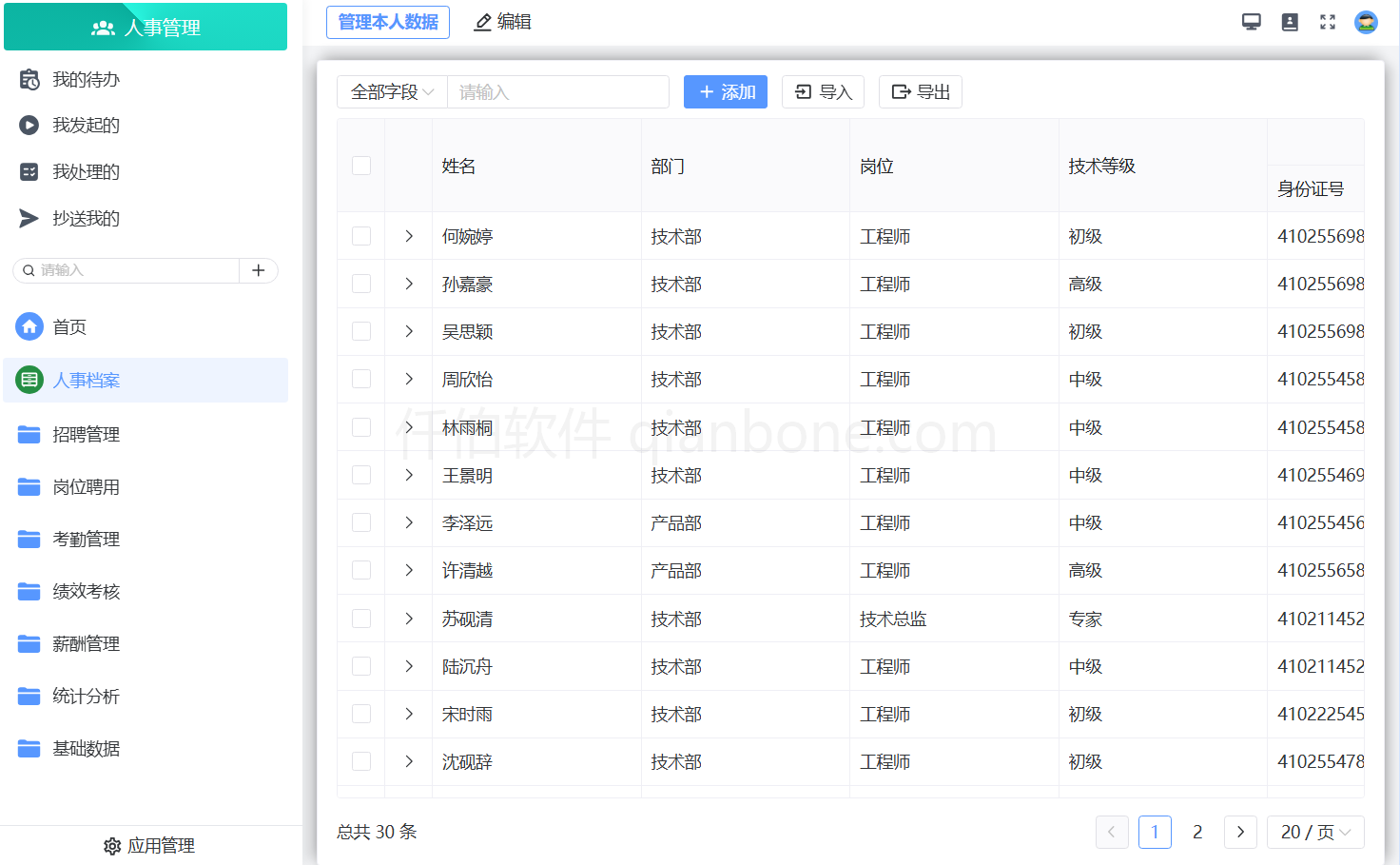Click the 导出 export button
This screenshot has width=1400, height=865.
[920, 91]
